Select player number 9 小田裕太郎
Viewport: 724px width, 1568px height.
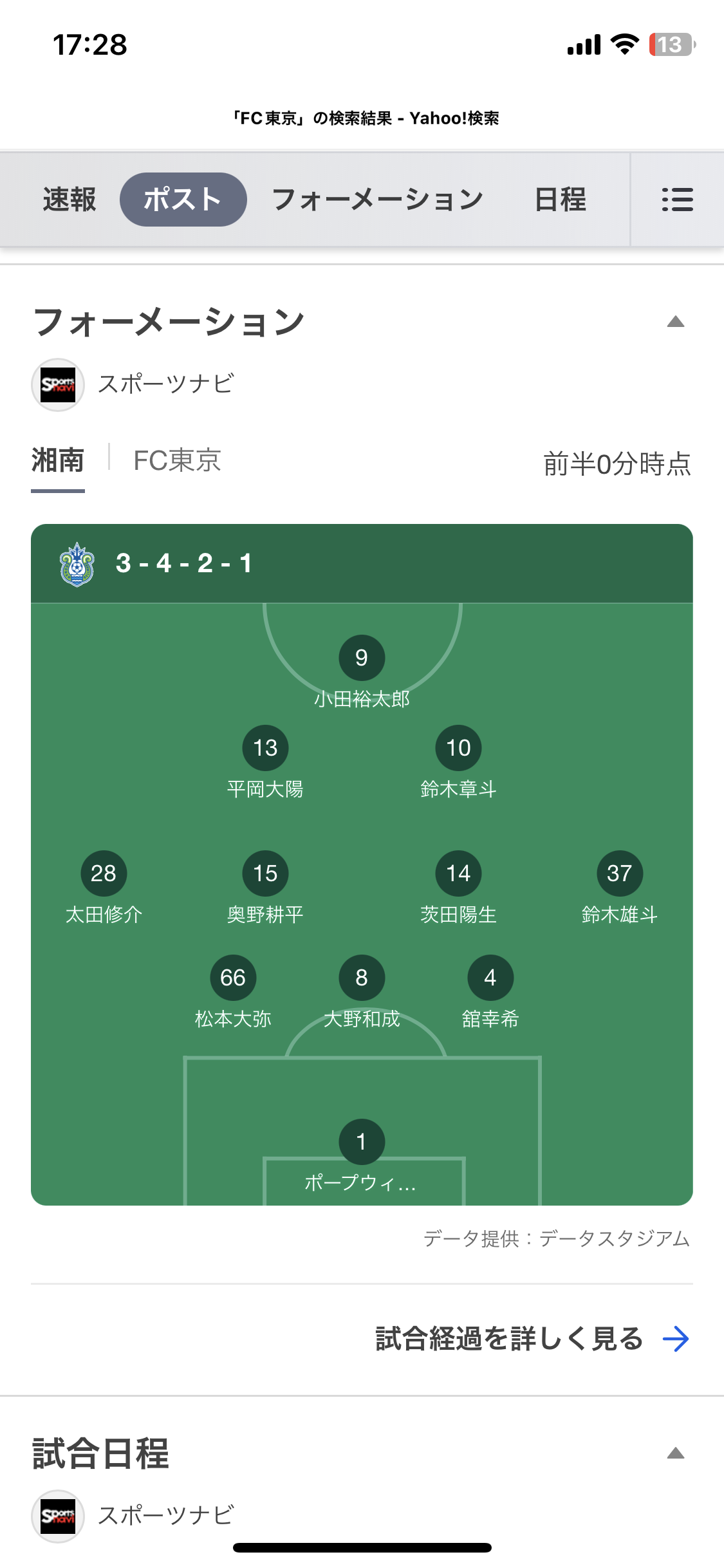(x=362, y=658)
